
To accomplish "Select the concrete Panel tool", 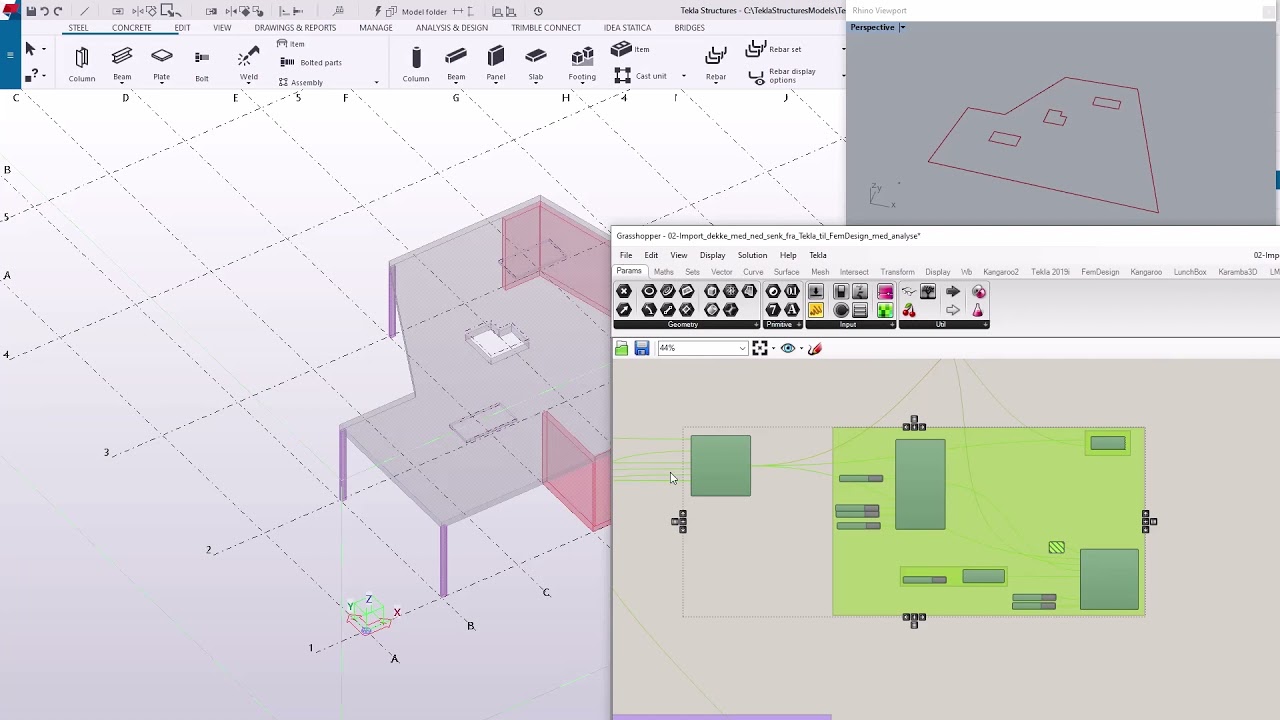I will (496, 64).
